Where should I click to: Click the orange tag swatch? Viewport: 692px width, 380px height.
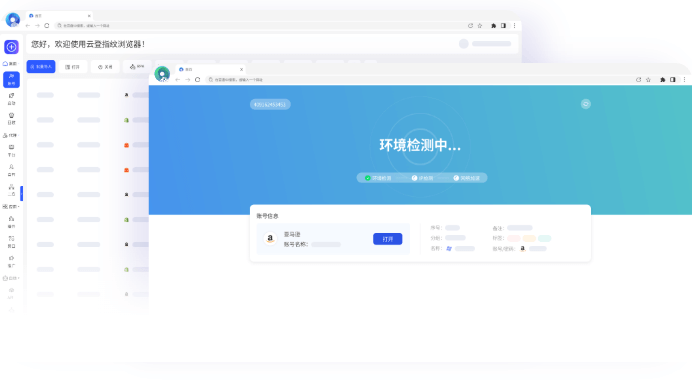point(529,238)
